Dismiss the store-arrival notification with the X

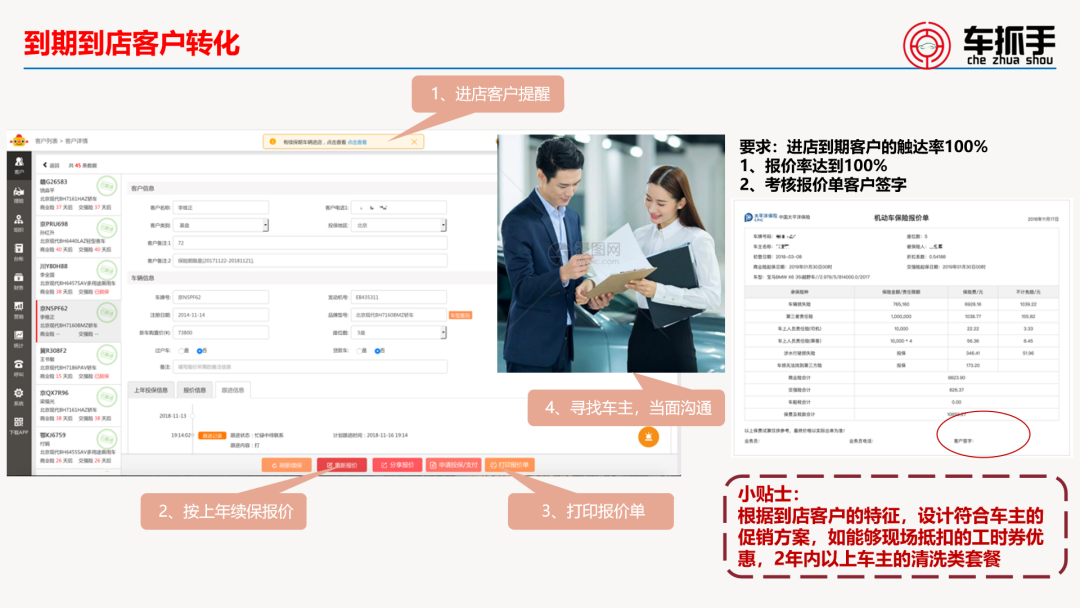(x=414, y=142)
